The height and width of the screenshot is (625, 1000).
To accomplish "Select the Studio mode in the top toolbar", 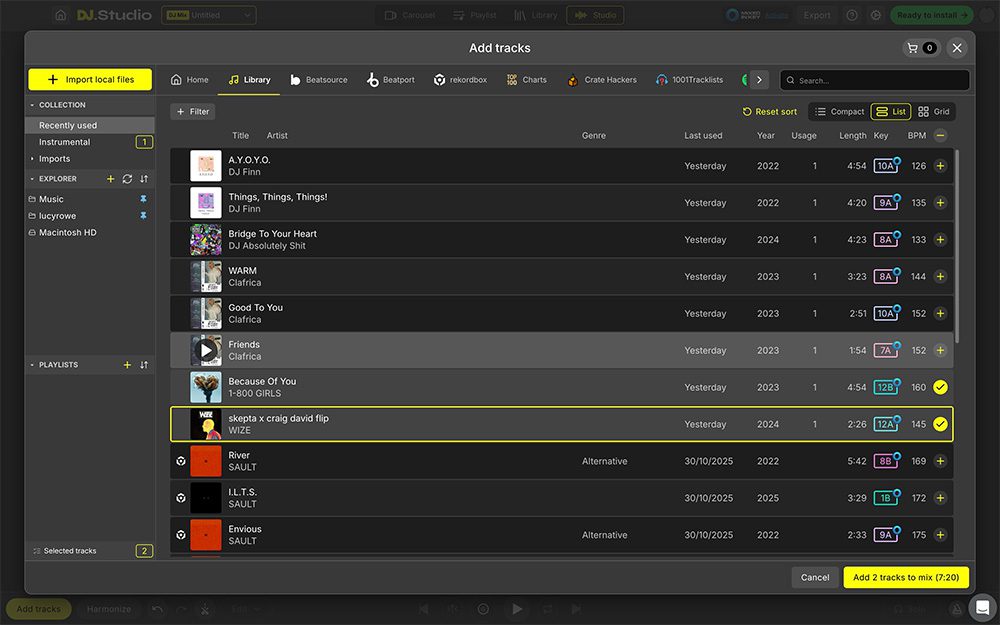I will pyautogui.click(x=595, y=15).
